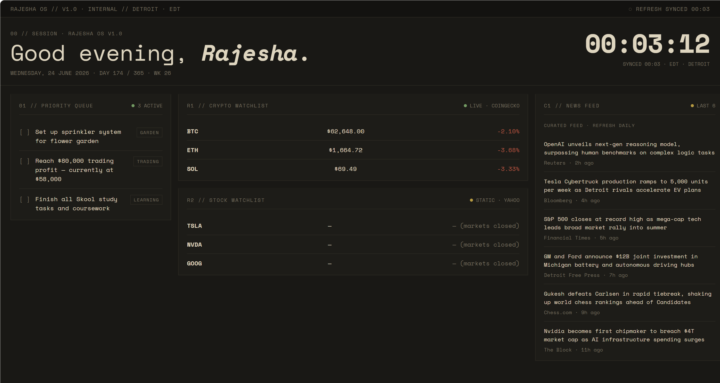
Task: Check off the sprinkler system task
Action: tap(24, 132)
